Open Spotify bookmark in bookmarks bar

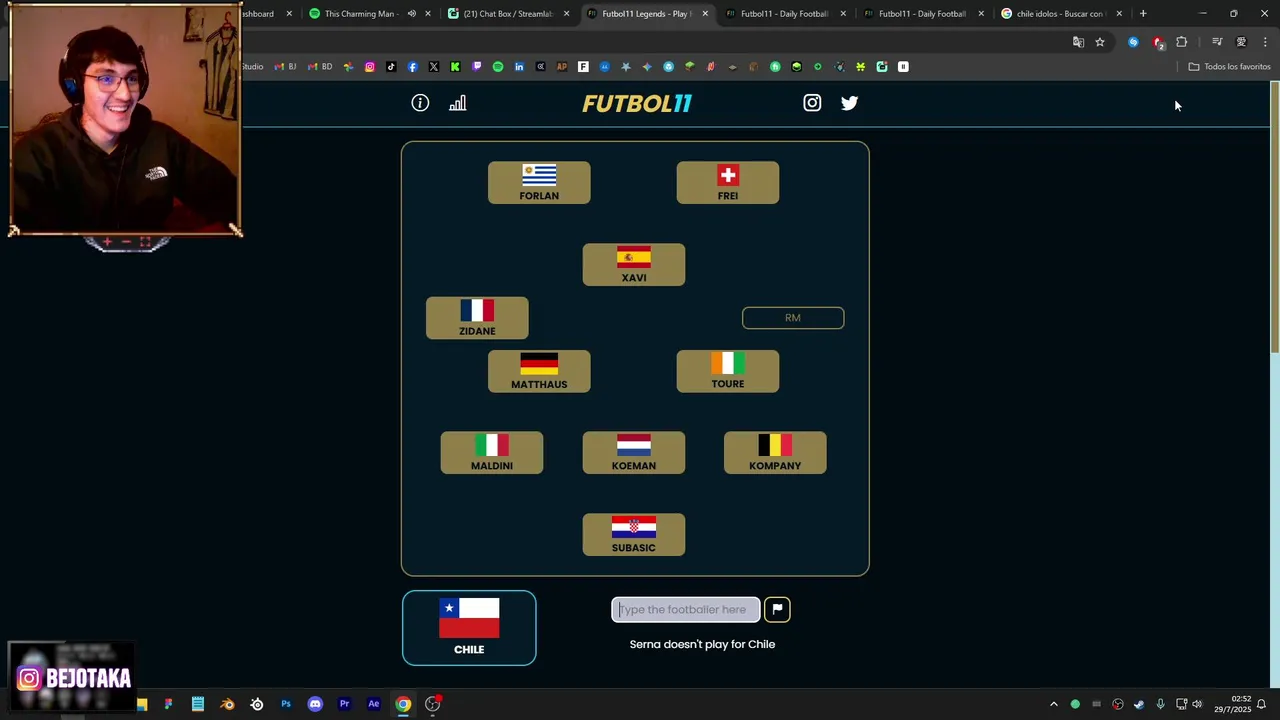(x=498, y=67)
